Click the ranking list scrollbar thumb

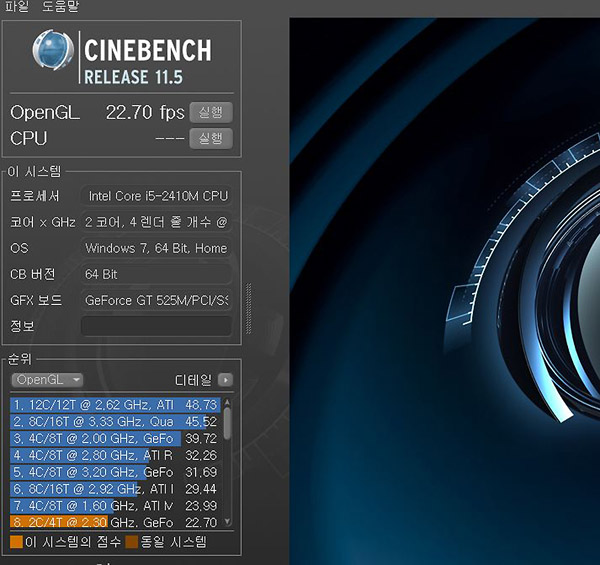click(227, 423)
